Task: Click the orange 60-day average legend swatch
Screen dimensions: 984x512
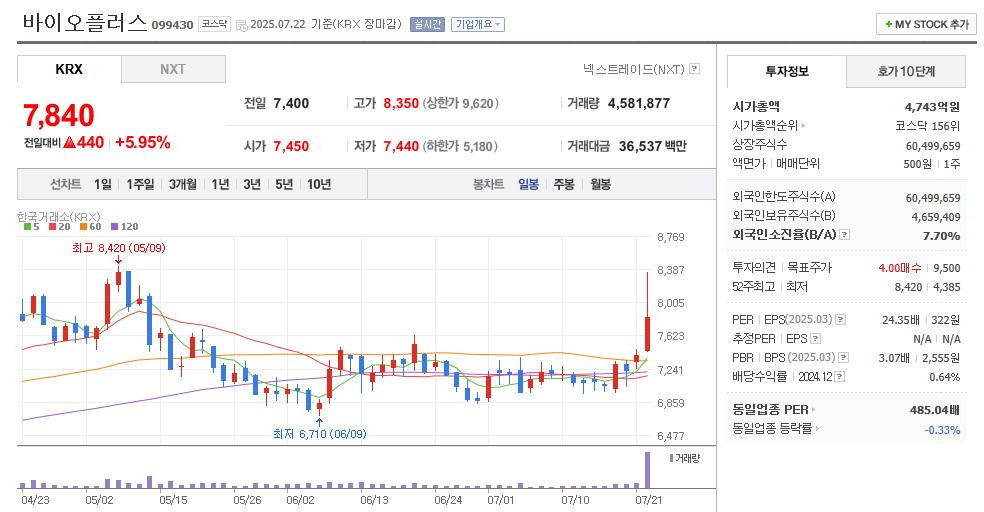Action: (83, 227)
